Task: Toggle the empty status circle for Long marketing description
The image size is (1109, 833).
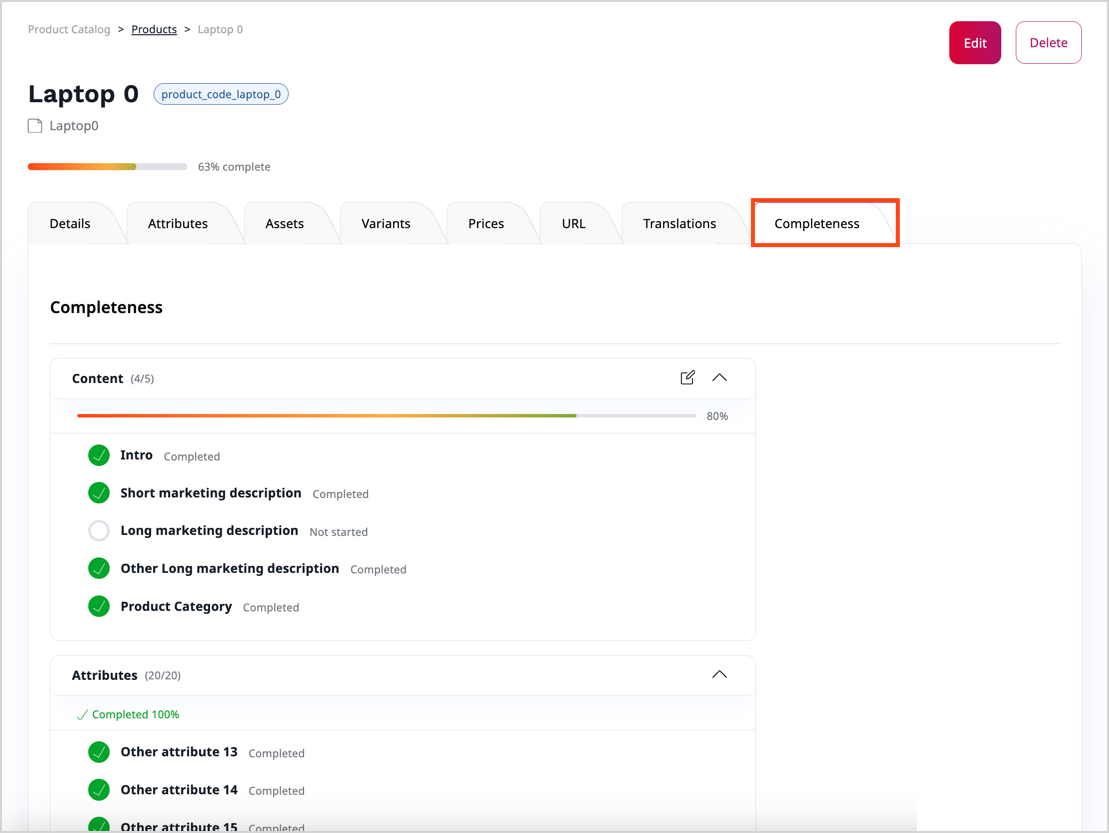Action: [x=98, y=530]
